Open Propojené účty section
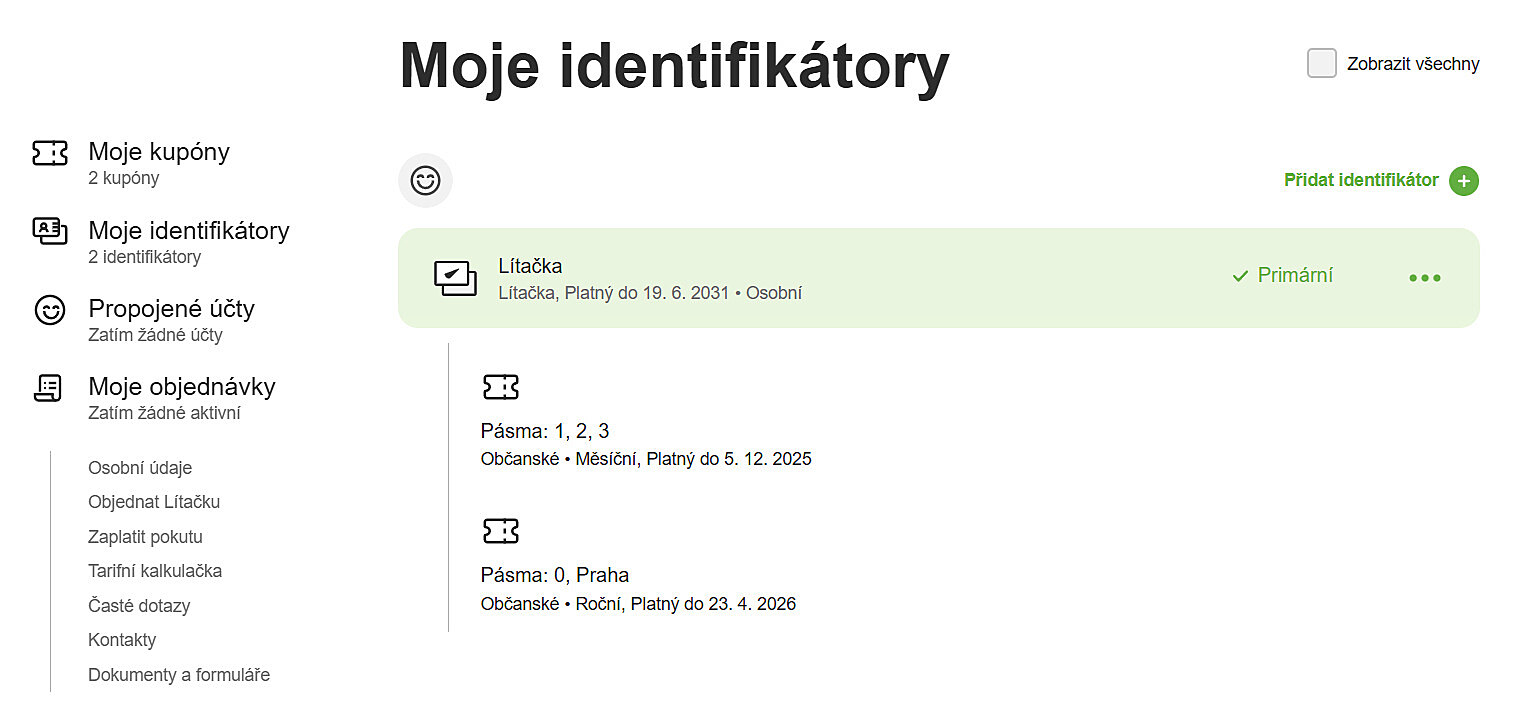1526x709 pixels. point(171,308)
